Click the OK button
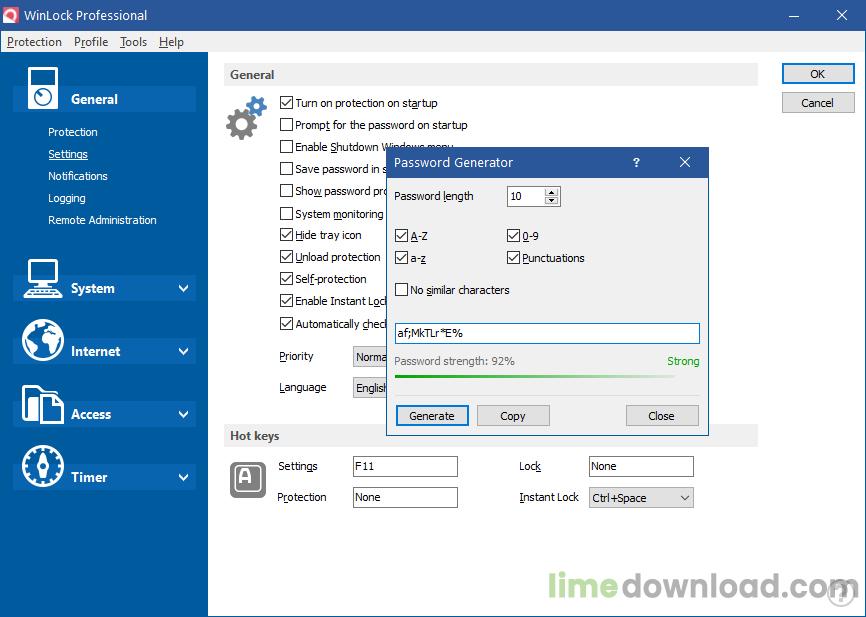Screen dimensions: 866x617 818,74
